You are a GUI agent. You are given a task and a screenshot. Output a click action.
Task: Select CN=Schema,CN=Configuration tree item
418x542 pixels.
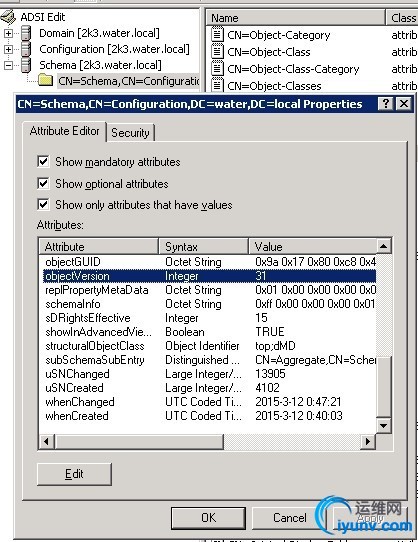(128, 81)
